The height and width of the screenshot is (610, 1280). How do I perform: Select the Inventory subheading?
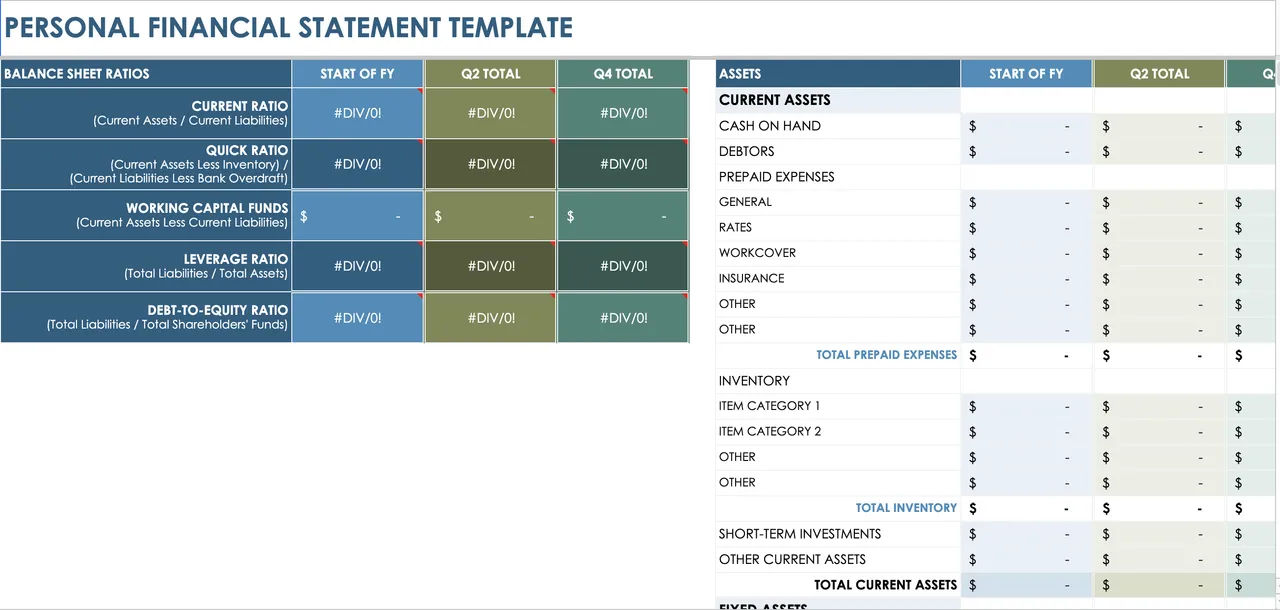(838, 381)
